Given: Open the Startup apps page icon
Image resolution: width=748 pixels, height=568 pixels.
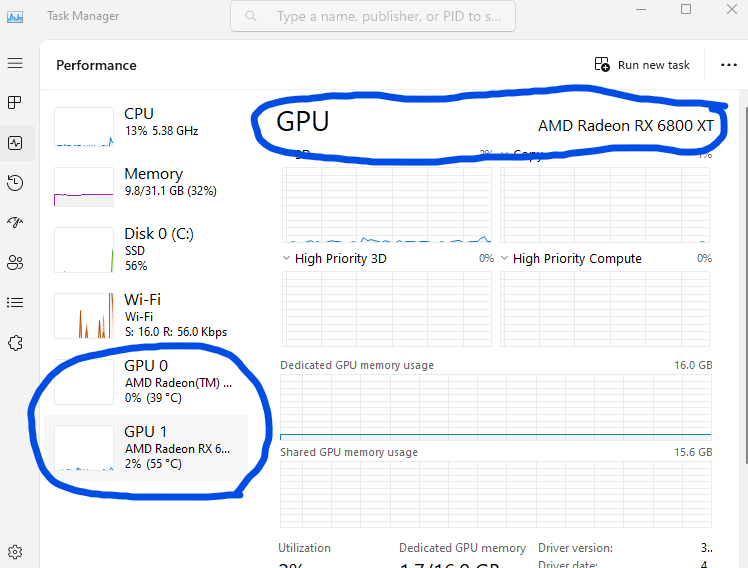Looking at the screenshot, I should 15,222.
